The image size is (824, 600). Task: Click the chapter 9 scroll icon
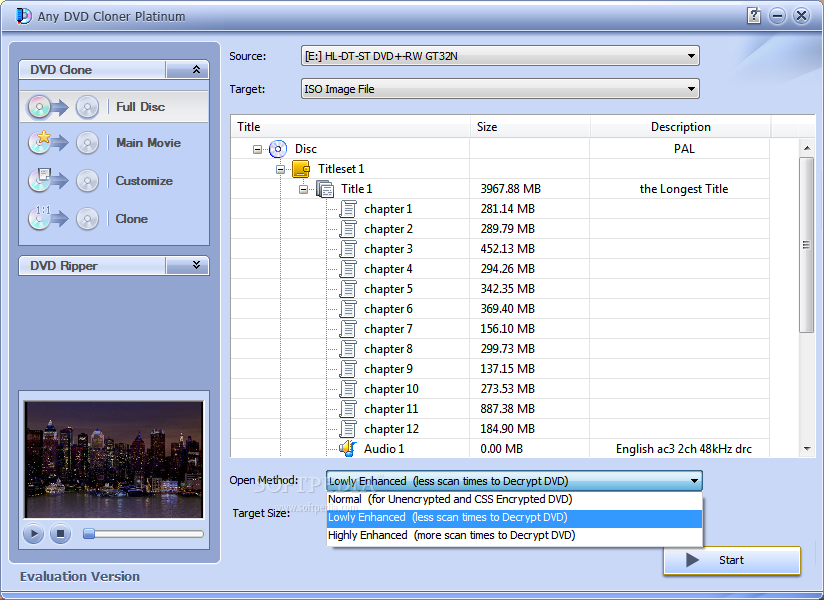coord(347,369)
